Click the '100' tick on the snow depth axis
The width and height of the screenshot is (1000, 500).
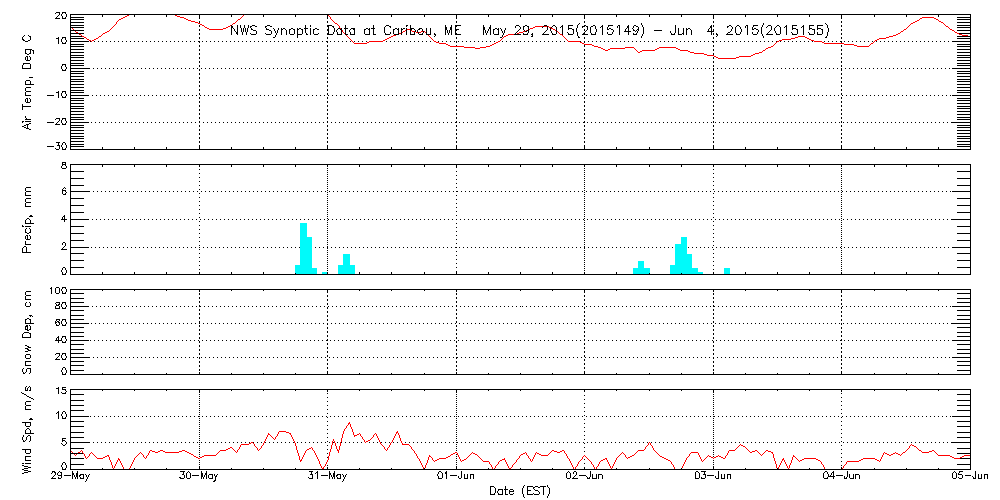pyautogui.click(x=57, y=292)
